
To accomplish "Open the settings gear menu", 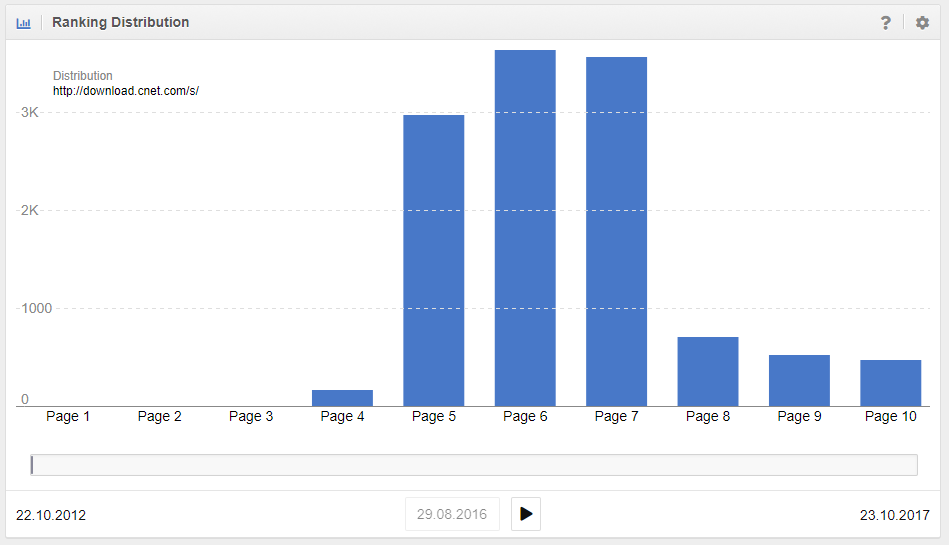I will 922,22.
